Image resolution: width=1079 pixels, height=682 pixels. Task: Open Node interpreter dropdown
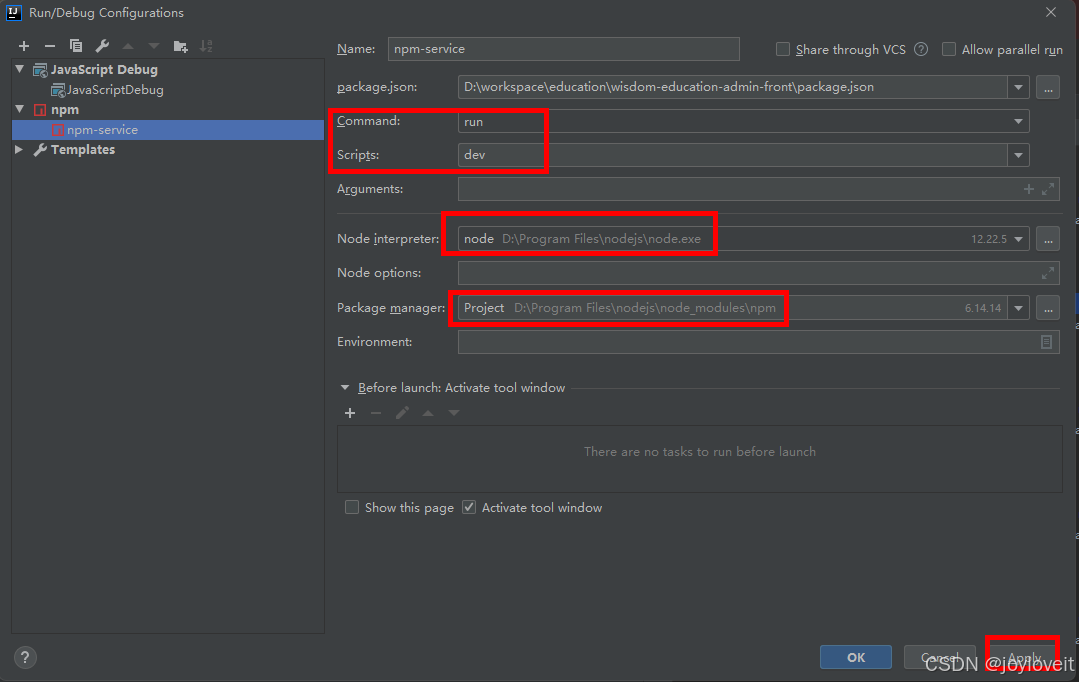(1018, 239)
